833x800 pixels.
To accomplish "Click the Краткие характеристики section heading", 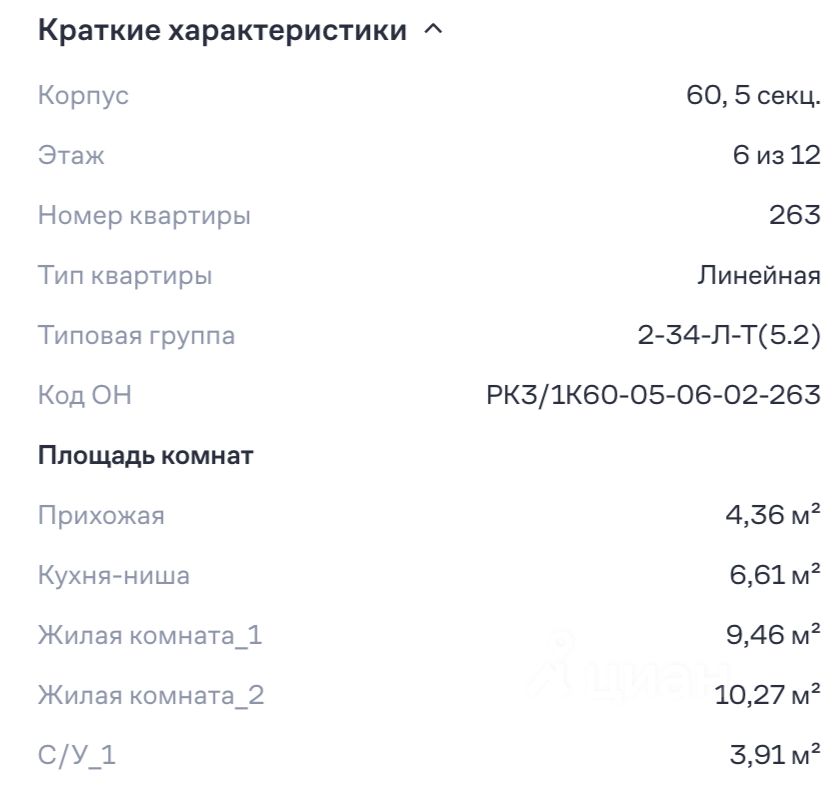I will (222, 31).
